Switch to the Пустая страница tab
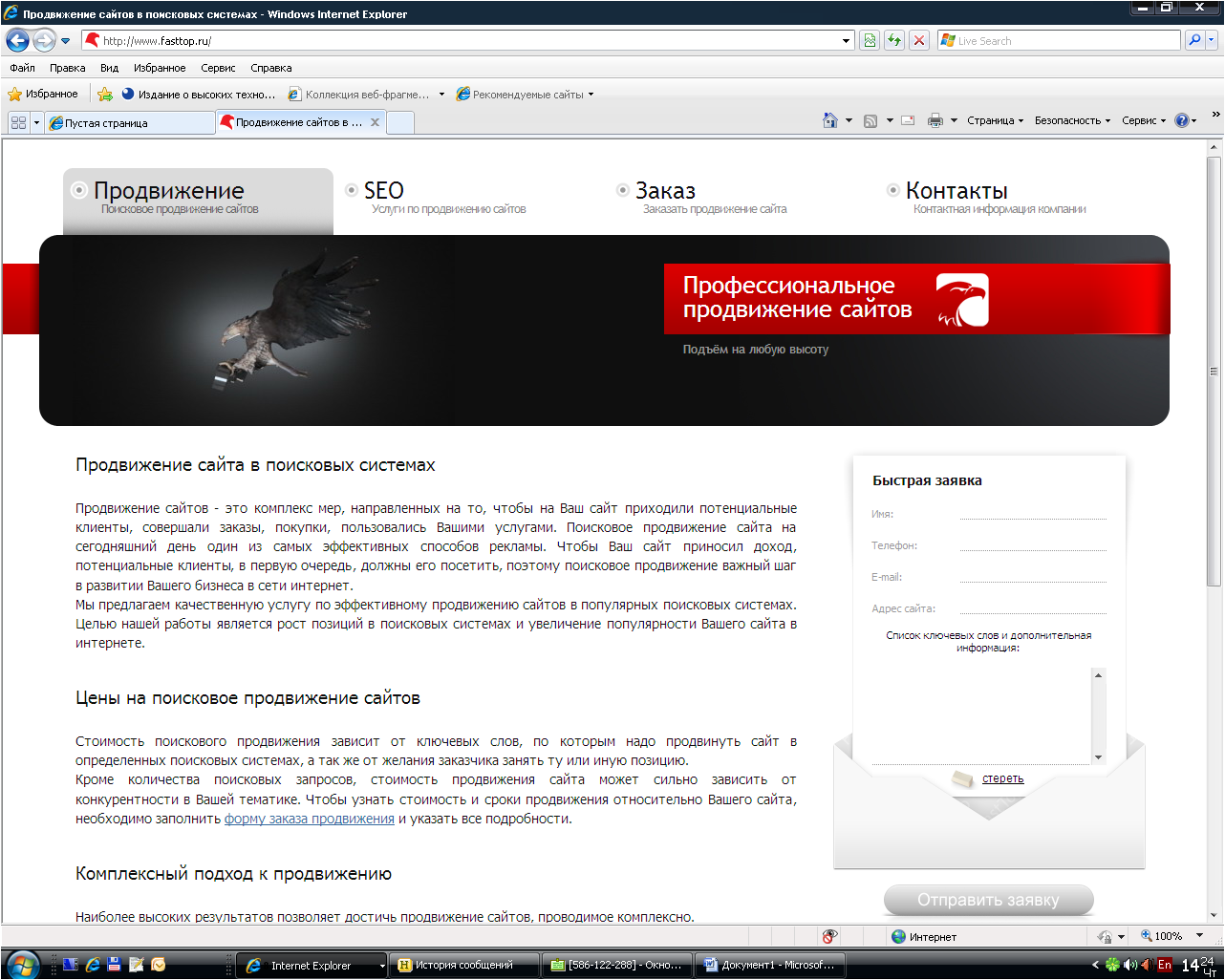This screenshot has height=980, width=1225. (128, 123)
